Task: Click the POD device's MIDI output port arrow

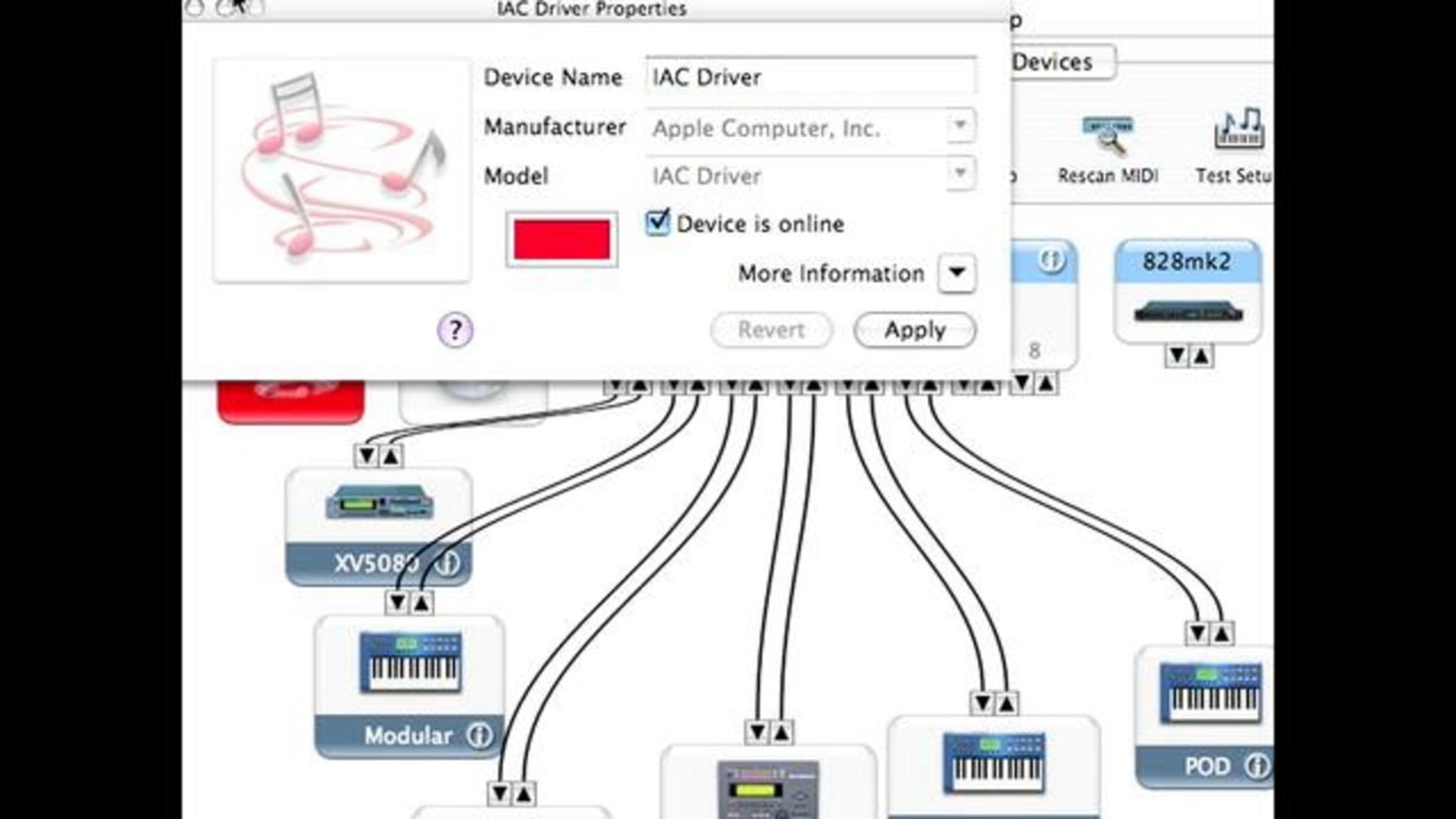Action: 1222,634
